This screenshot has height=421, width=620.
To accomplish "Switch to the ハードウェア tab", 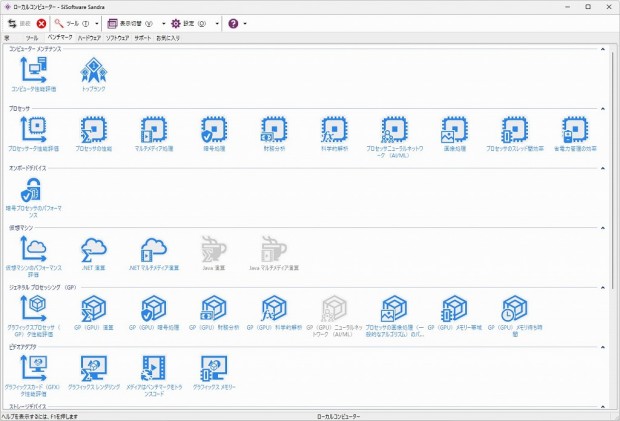I will point(89,37).
